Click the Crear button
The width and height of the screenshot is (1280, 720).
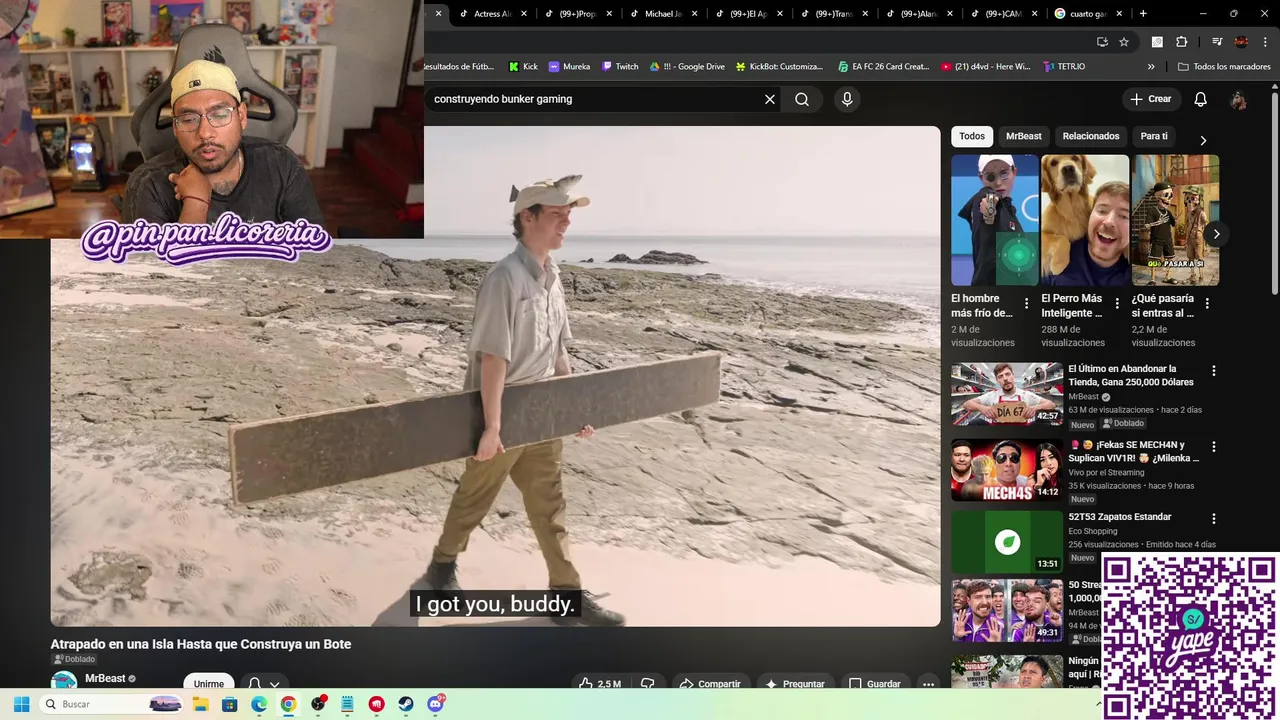click(x=1150, y=99)
